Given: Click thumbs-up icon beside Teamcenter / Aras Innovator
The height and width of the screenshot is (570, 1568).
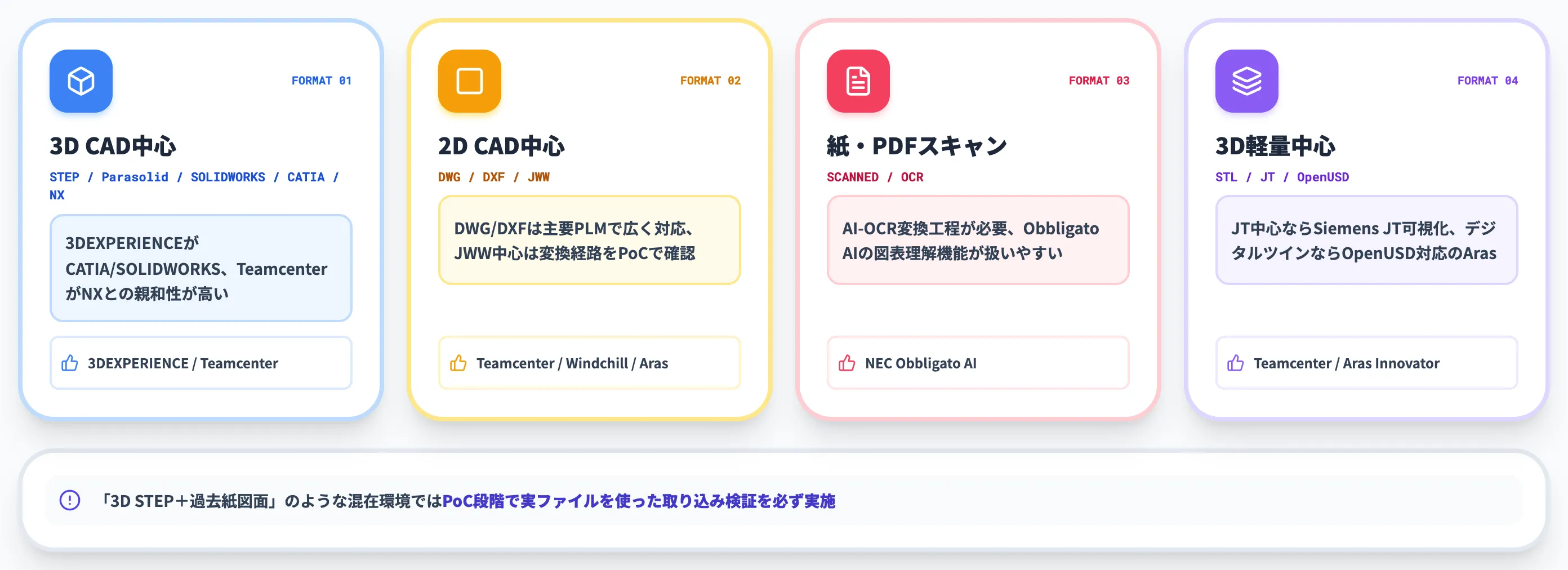Looking at the screenshot, I should click(1236, 363).
